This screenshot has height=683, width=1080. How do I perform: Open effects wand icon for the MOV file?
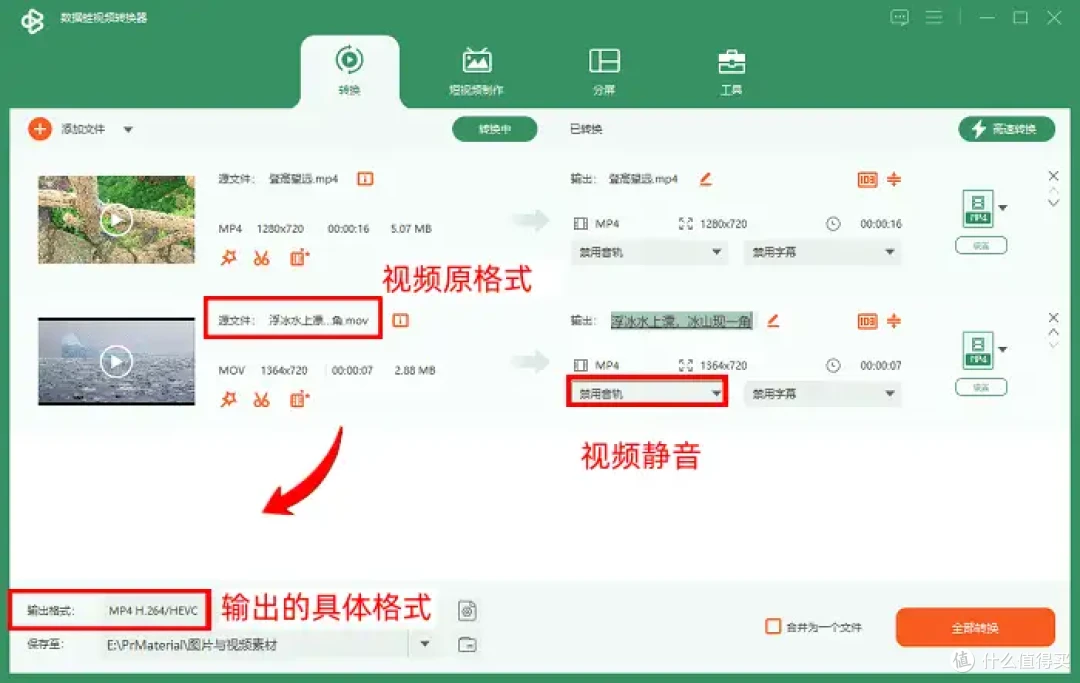point(228,399)
